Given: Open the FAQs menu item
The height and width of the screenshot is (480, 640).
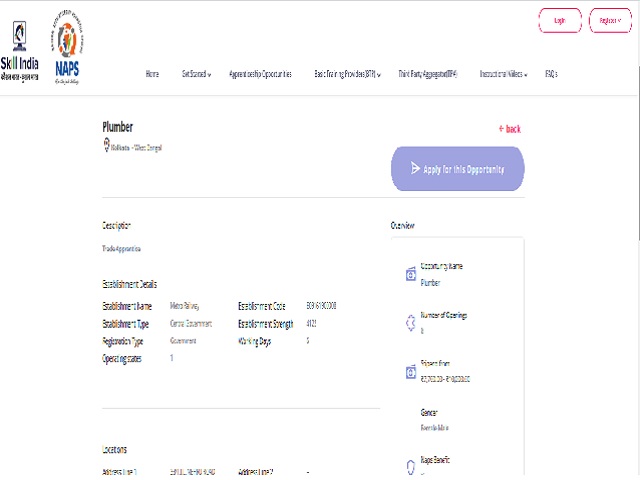Looking at the screenshot, I should point(551,74).
